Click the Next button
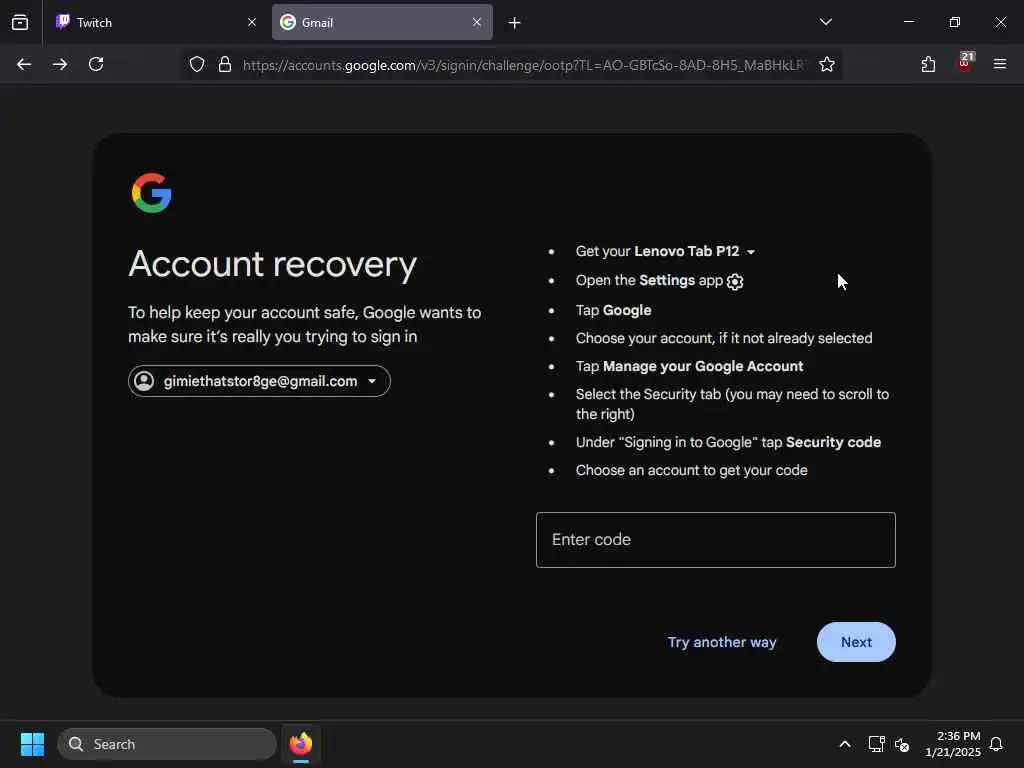The width and height of the screenshot is (1024, 768). [856, 642]
